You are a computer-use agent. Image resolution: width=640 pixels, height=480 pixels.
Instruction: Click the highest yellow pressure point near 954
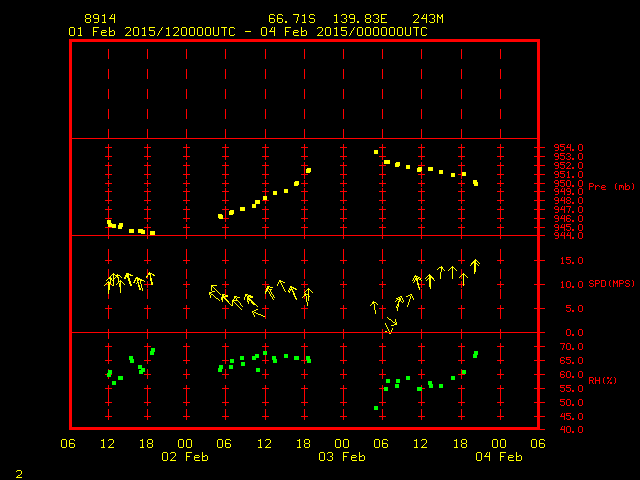pyautogui.click(x=376, y=152)
